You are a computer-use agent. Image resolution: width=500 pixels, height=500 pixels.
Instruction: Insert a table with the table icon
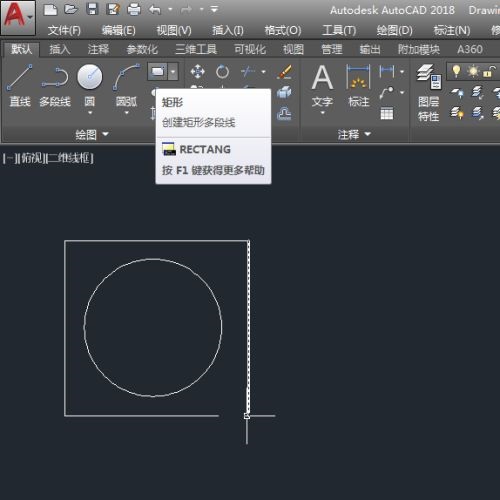[x=387, y=114]
